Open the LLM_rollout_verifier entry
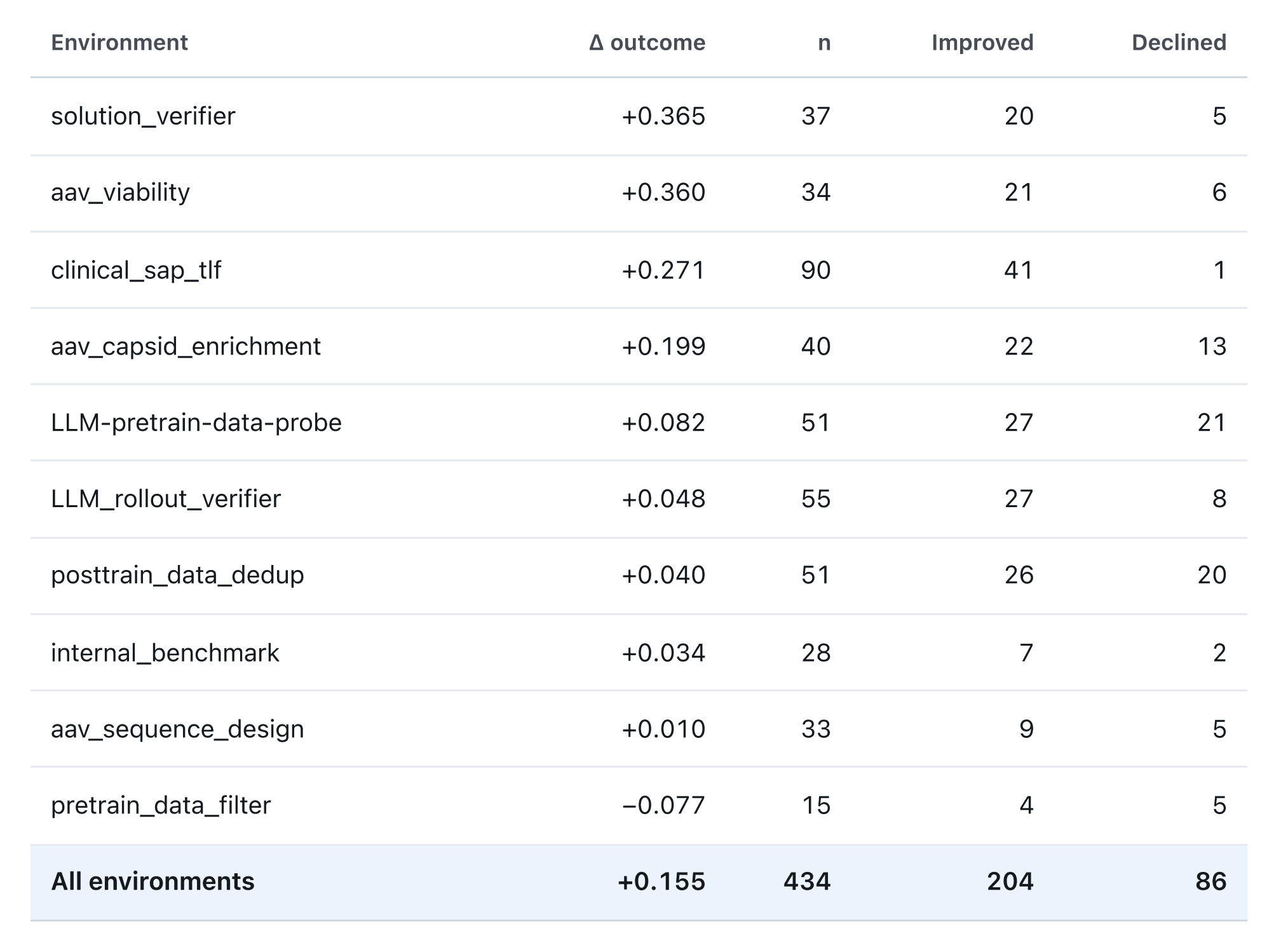 166,499
